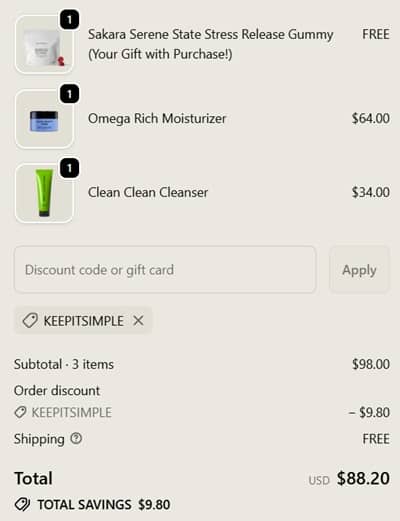Viewport: 400px width, 521px height.
Task: Click the $64.00 moisturizer price
Action: click(371, 119)
